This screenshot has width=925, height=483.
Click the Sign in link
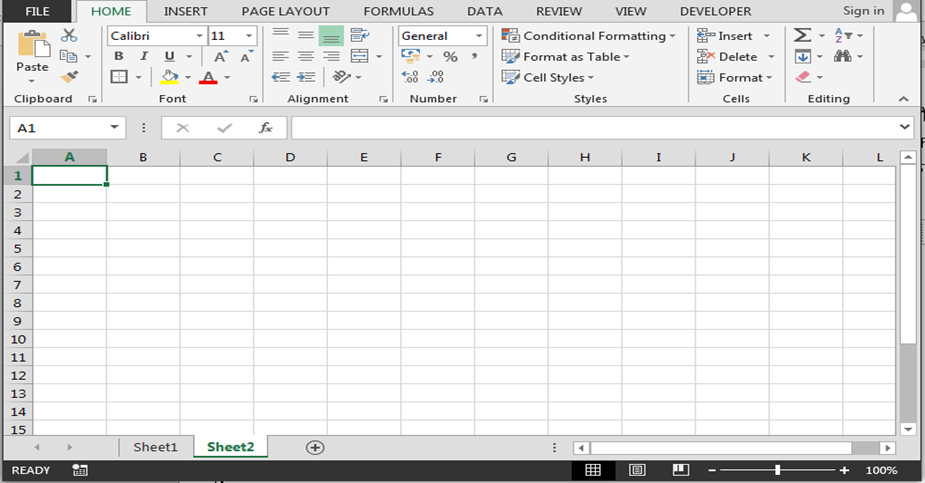point(862,11)
